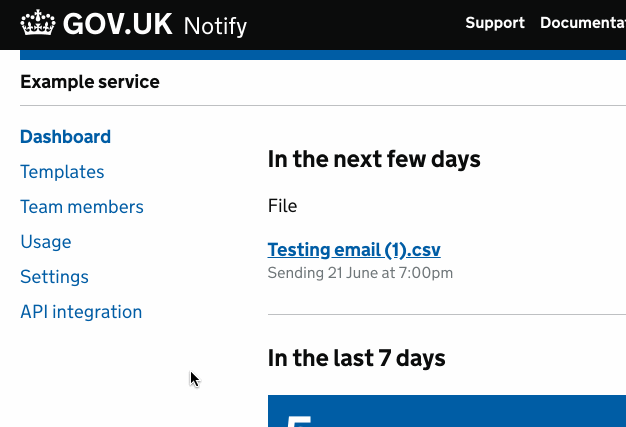Go to the Support page
Image resolution: width=626 pixels, height=427 pixels.
[x=495, y=23]
